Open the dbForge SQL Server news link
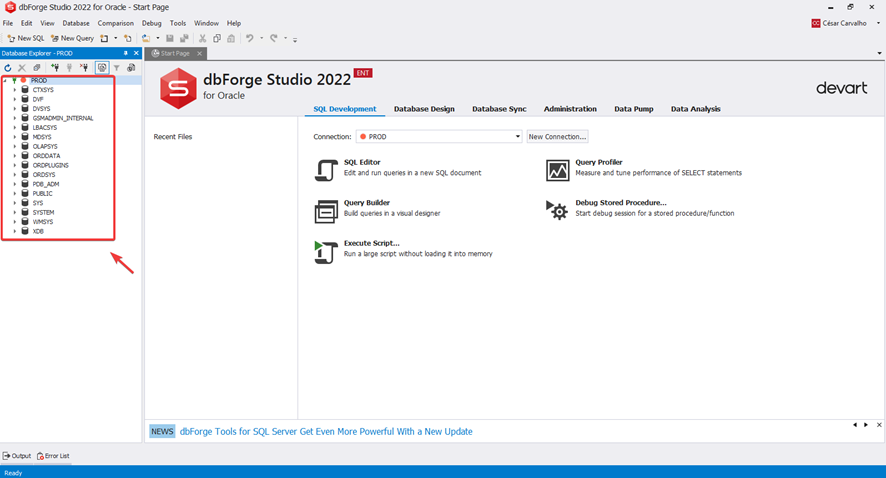The width and height of the screenshot is (886, 478). [x=326, y=432]
